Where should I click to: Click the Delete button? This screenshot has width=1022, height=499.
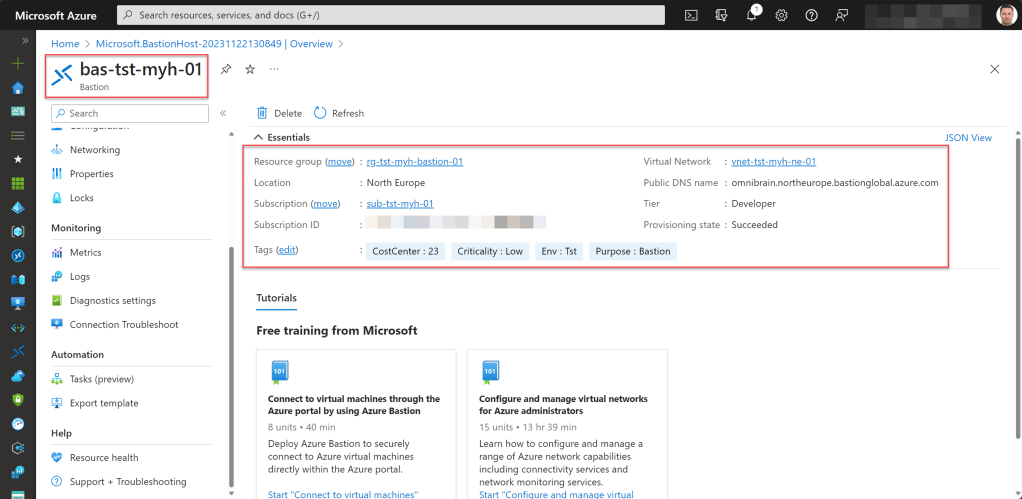[x=279, y=113]
